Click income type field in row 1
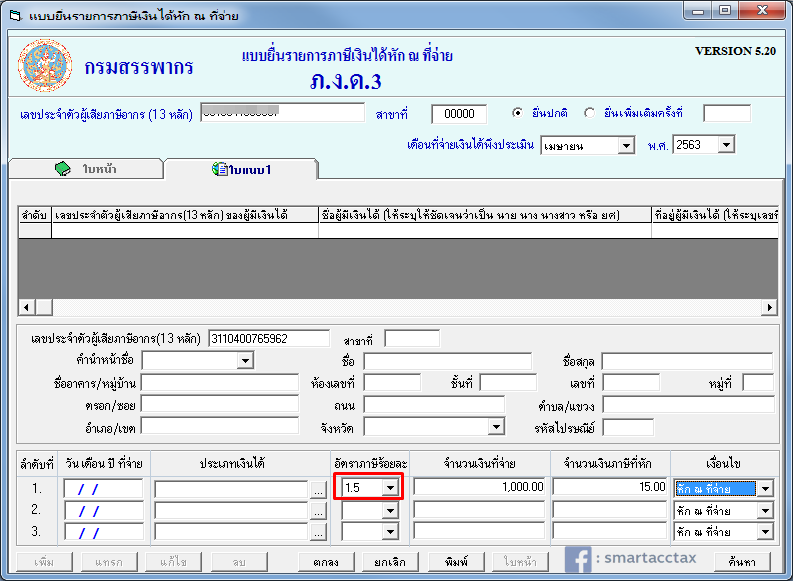The height and width of the screenshot is (581, 793). [231, 489]
